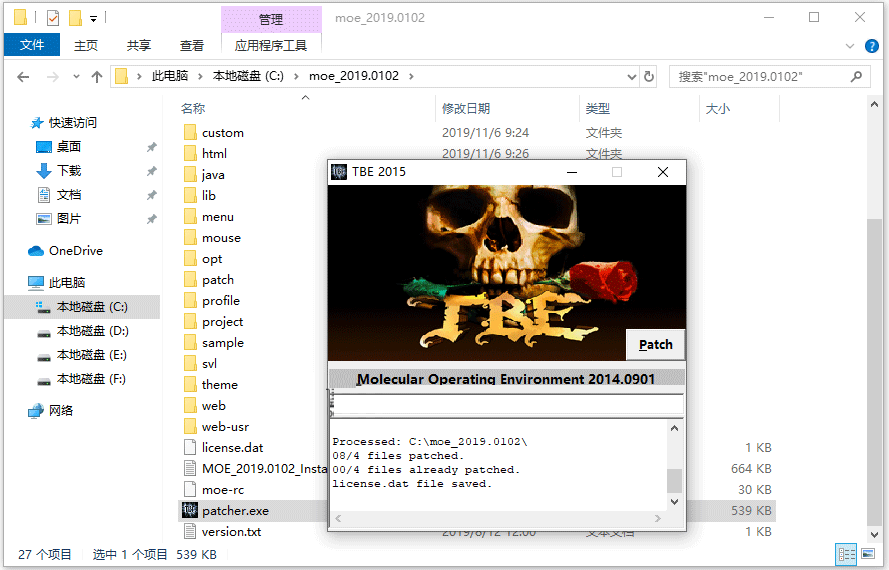
Task: Select the web-usr folder
Action: [x=225, y=427]
